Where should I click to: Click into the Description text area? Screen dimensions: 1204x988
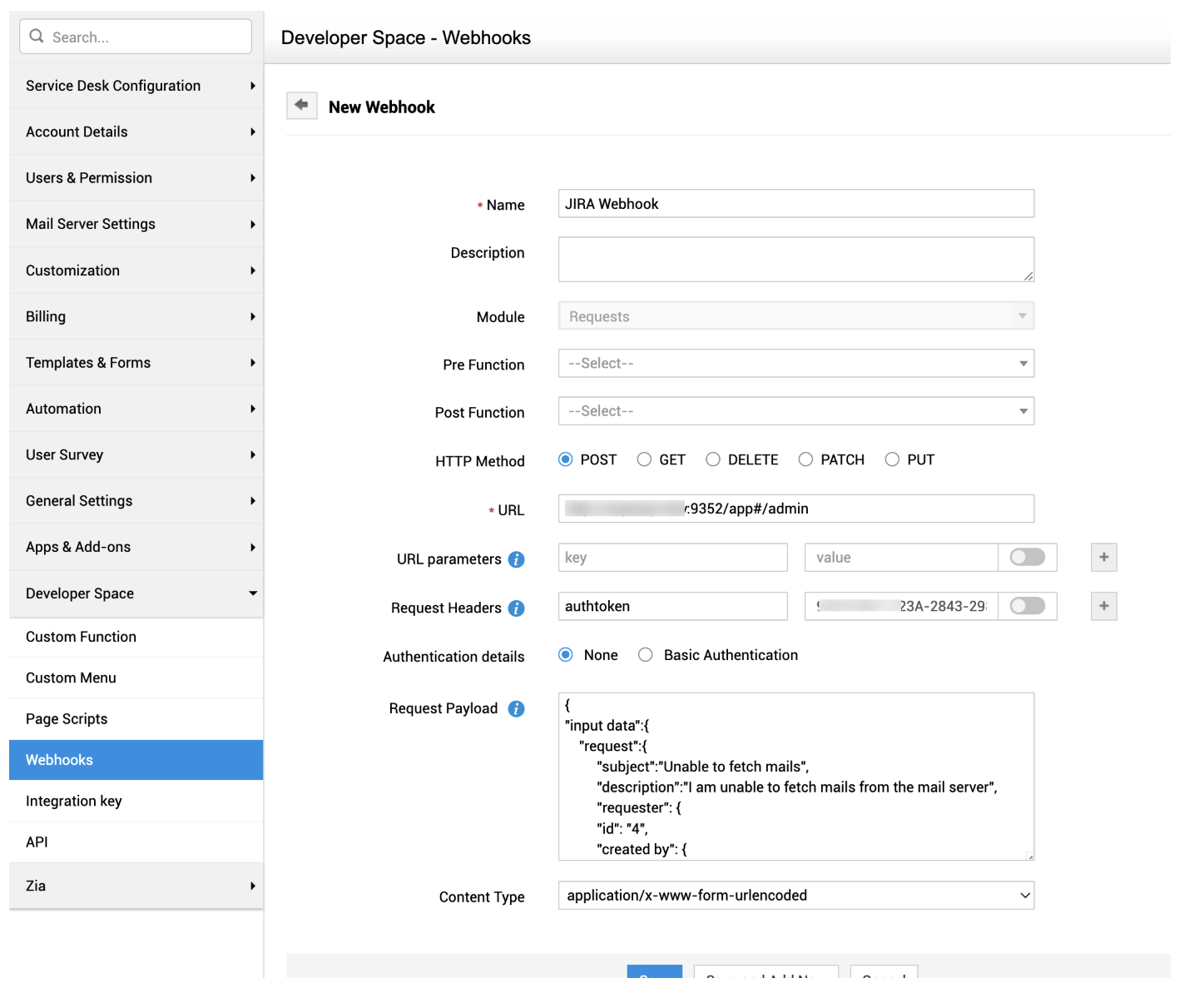[x=795, y=260]
